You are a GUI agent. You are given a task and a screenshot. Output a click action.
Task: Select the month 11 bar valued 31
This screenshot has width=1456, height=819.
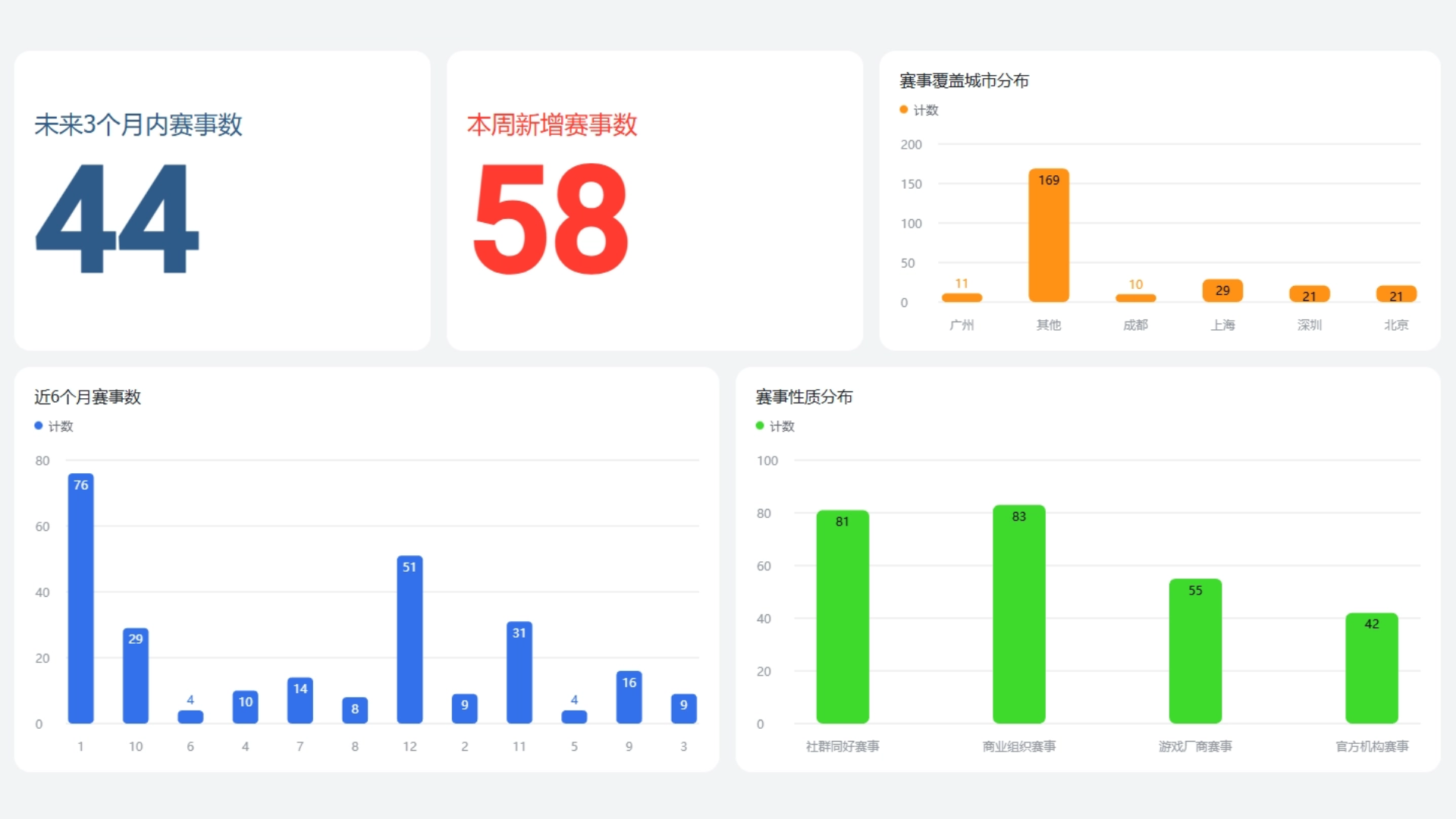click(519, 673)
